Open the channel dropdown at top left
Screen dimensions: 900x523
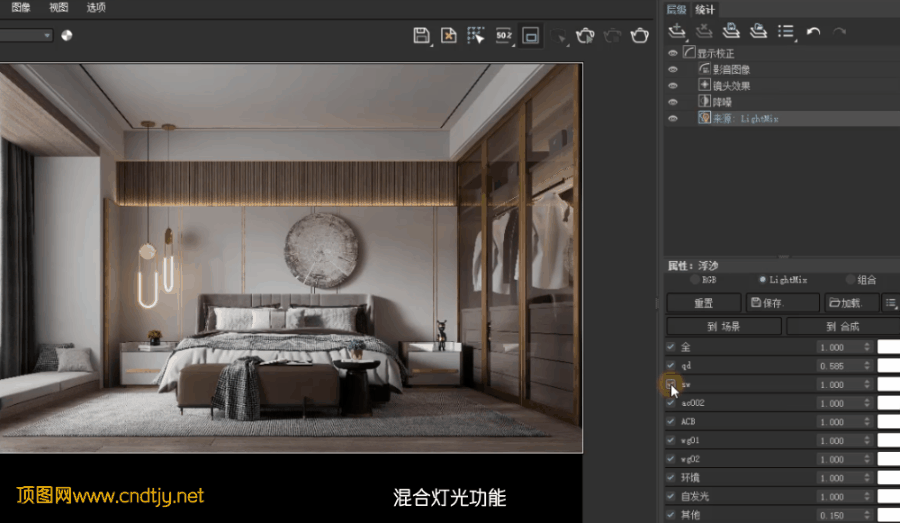[x=25, y=35]
